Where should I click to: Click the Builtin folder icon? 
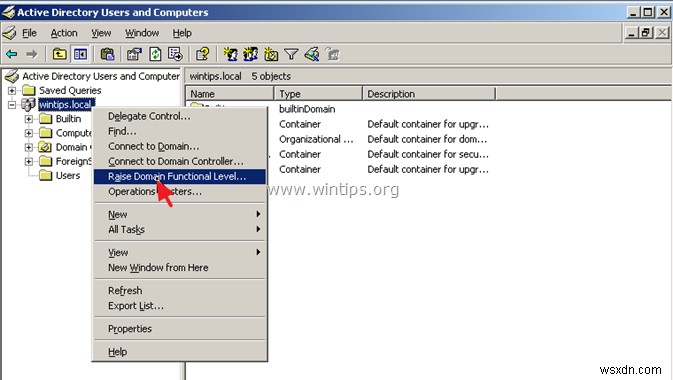pyautogui.click(x=45, y=119)
